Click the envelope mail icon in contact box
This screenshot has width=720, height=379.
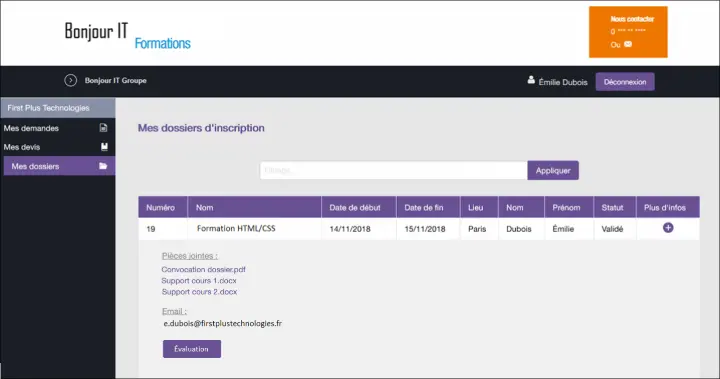coord(628,44)
